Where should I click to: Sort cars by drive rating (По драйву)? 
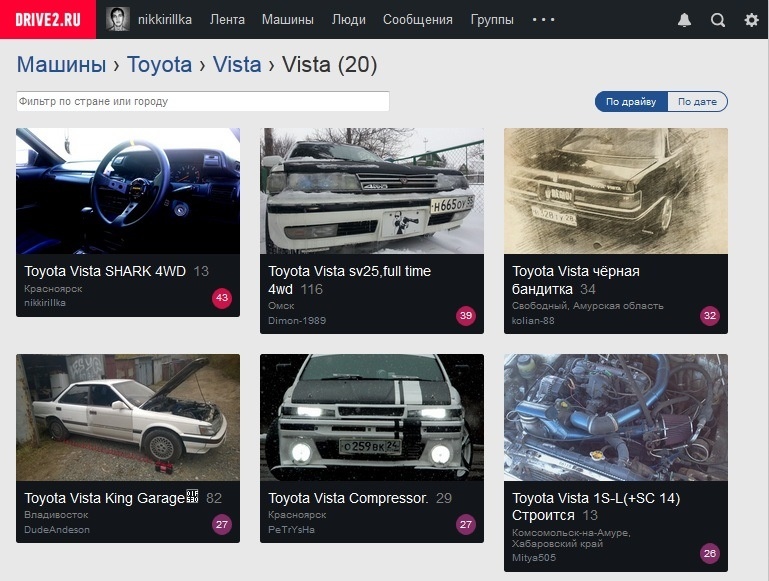631,101
